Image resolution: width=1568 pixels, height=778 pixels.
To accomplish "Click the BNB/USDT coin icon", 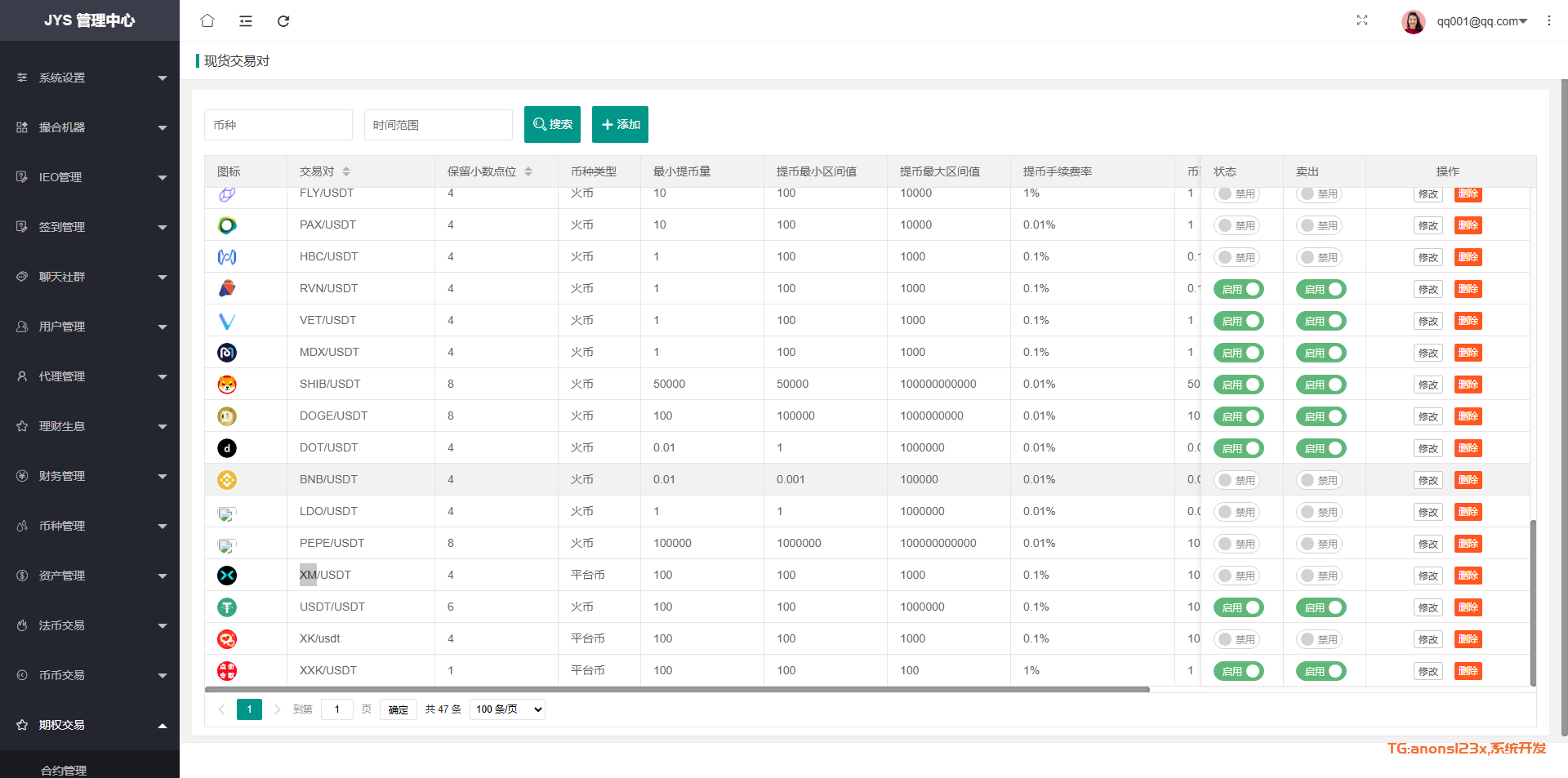I will coord(227,480).
